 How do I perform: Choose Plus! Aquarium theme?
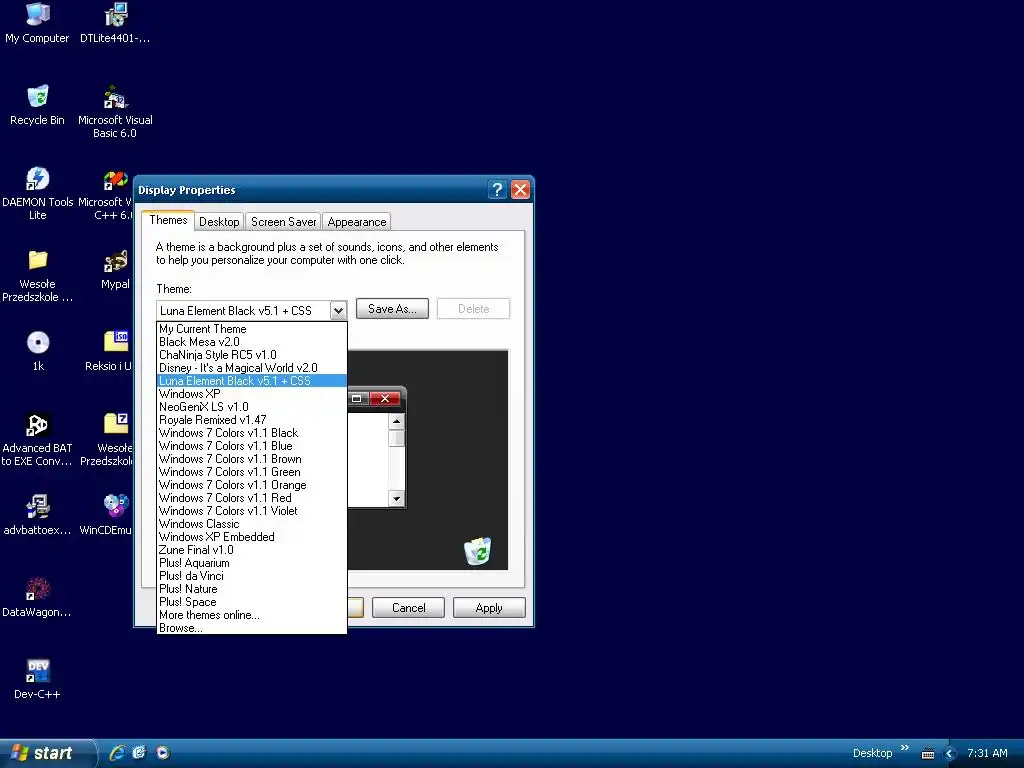click(x=252, y=563)
